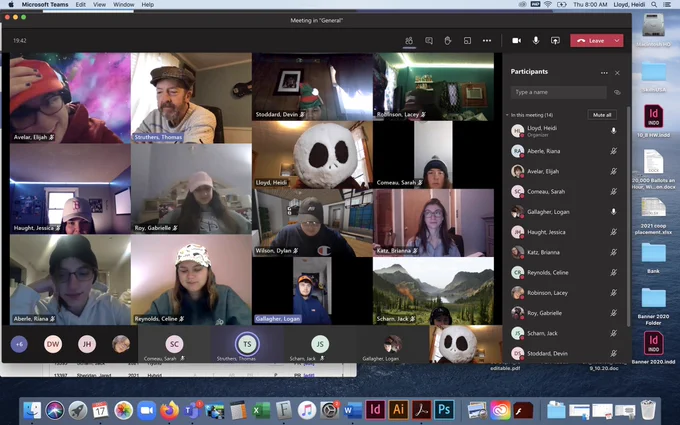The width and height of the screenshot is (680, 425).
Task: Open the meeting chat icon
Action: [429, 41]
